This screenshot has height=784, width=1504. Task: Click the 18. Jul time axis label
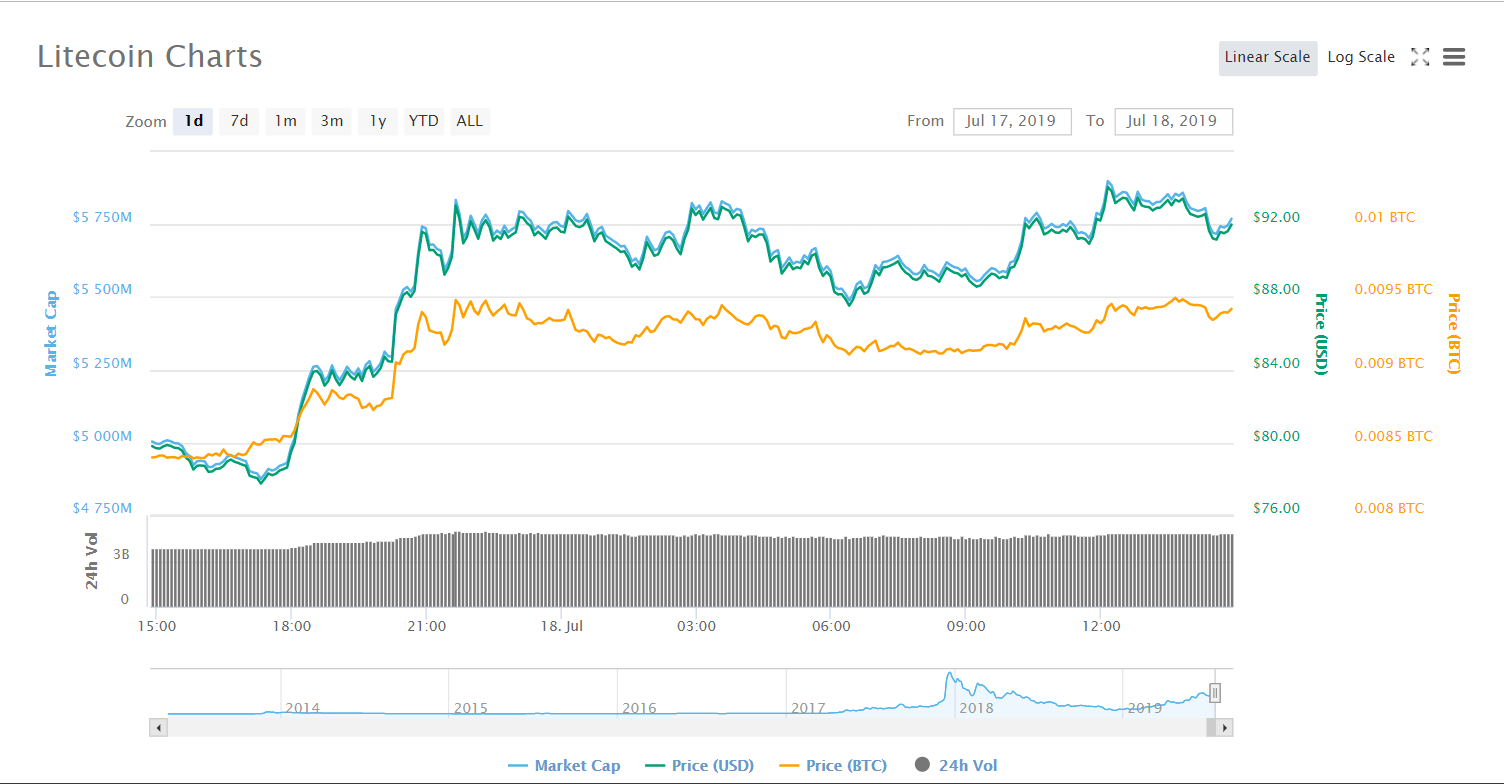pyautogui.click(x=560, y=627)
